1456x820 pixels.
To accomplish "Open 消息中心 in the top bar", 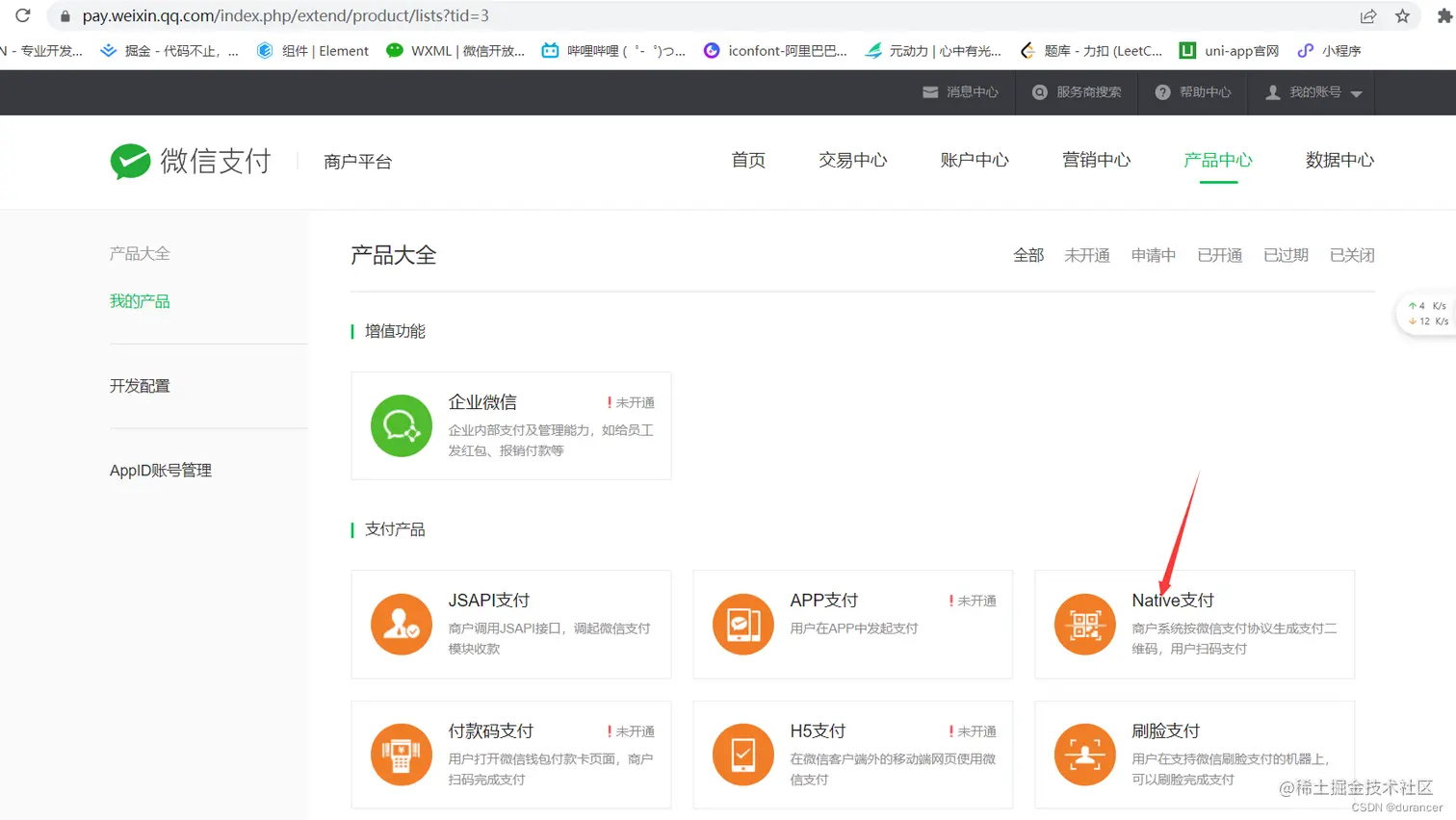I will pyautogui.click(x=960, y=92).
